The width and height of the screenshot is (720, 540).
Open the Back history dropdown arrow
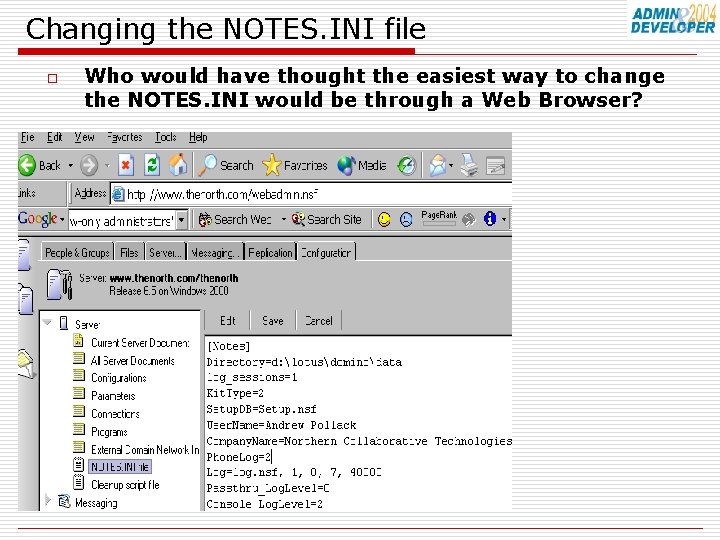[71, 165]
